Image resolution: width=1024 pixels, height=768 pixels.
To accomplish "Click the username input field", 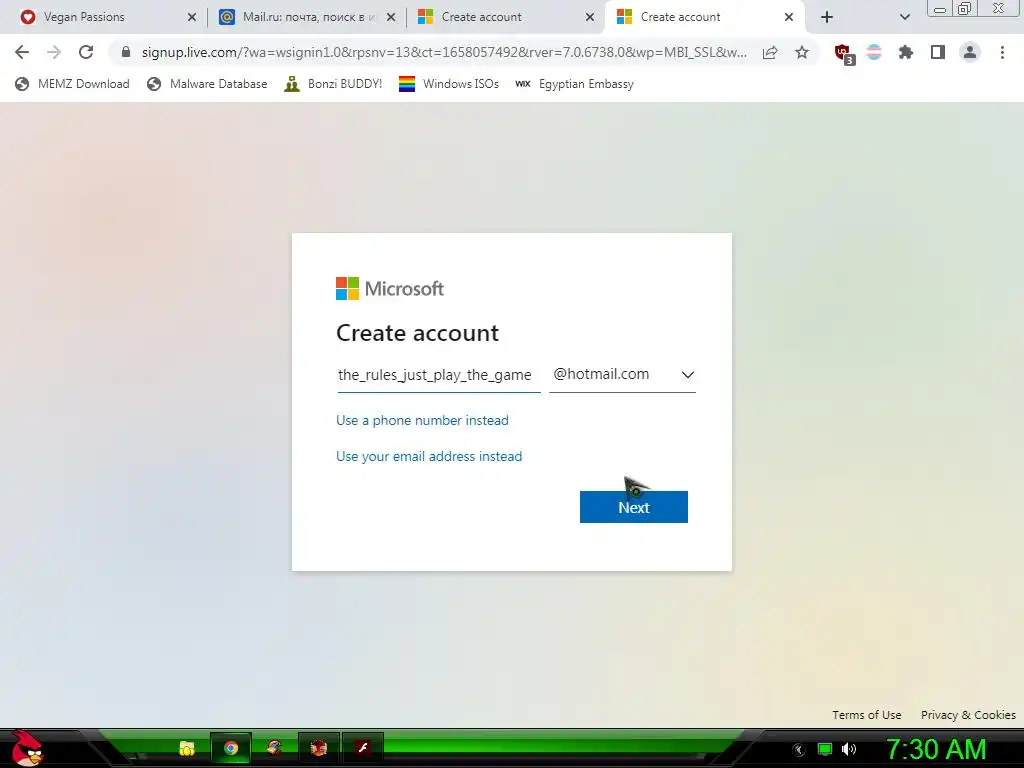I will [438, 375].
